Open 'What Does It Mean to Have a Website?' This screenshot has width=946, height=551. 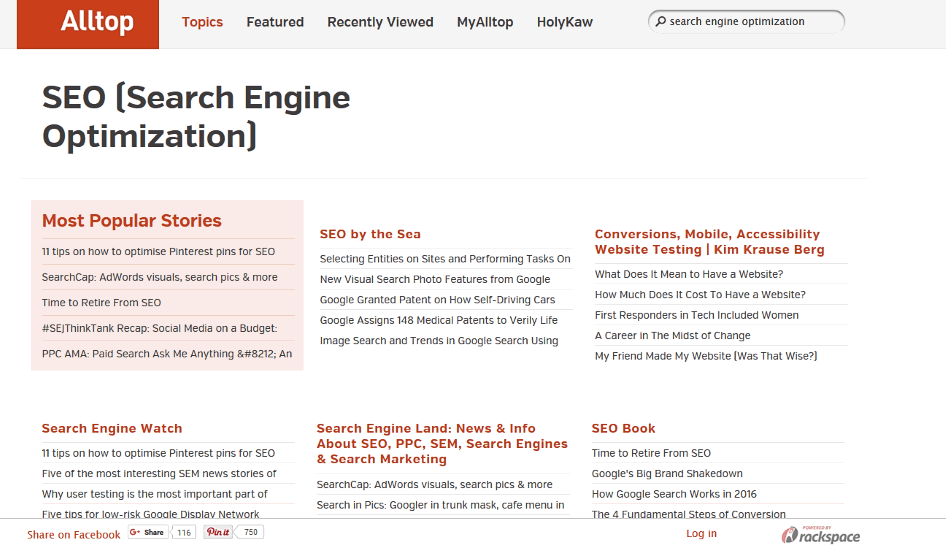(689, 275)
